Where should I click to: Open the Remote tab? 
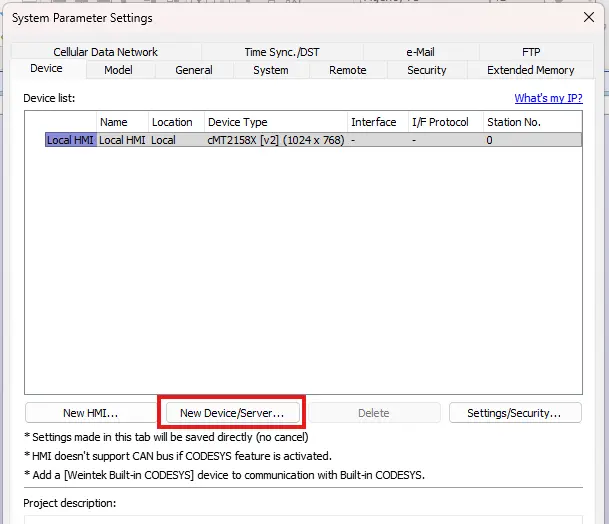(348, 70)
